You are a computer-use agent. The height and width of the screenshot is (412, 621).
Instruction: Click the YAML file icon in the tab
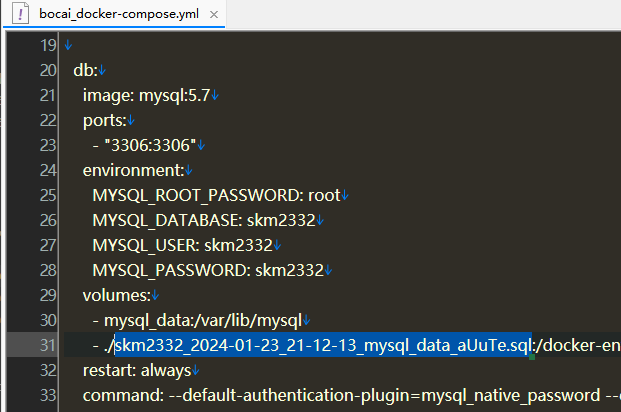(x=20, y=14)
